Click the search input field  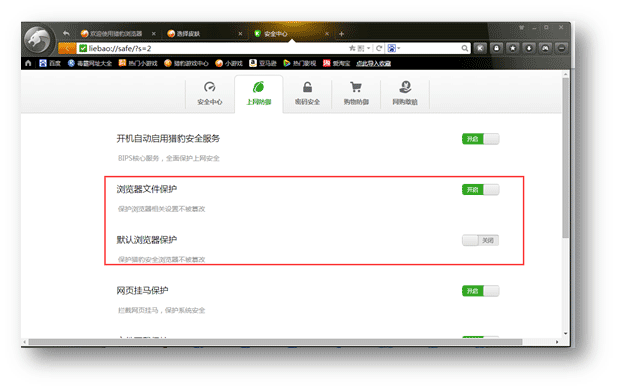431,48
